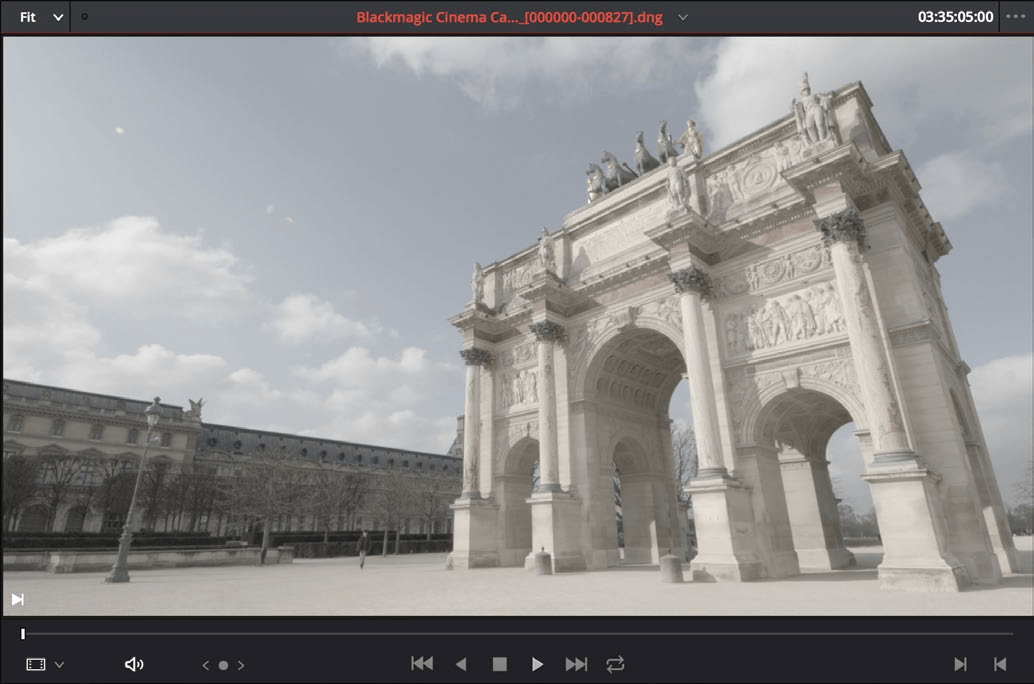Set the Mark Out point
Screen dimensions: 1034x684
click(999, 664)
